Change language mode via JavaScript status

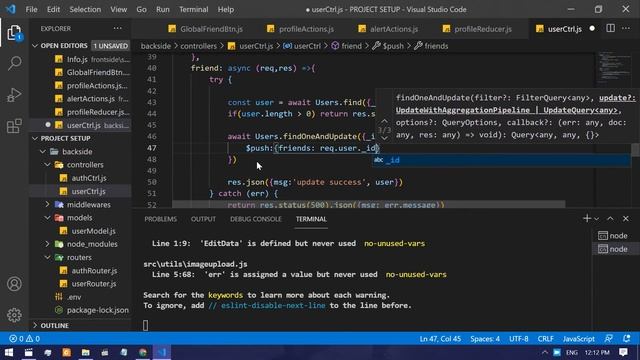pyautogui.click(x=578, y=338)
